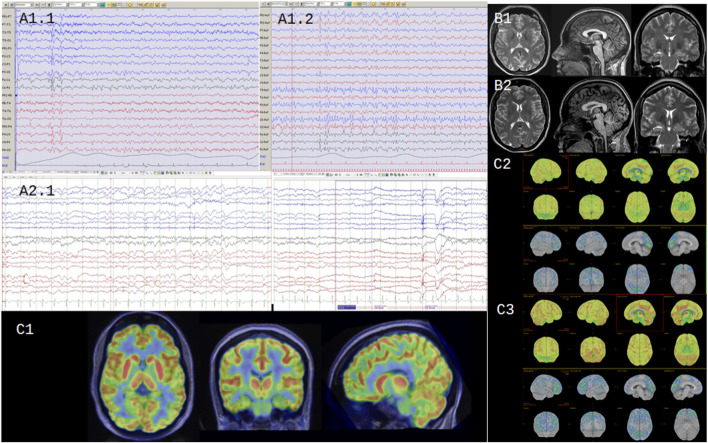708x443 pixels.
Task: Select the red-outlined medial brain view in C3
Action: coord(639,312)
